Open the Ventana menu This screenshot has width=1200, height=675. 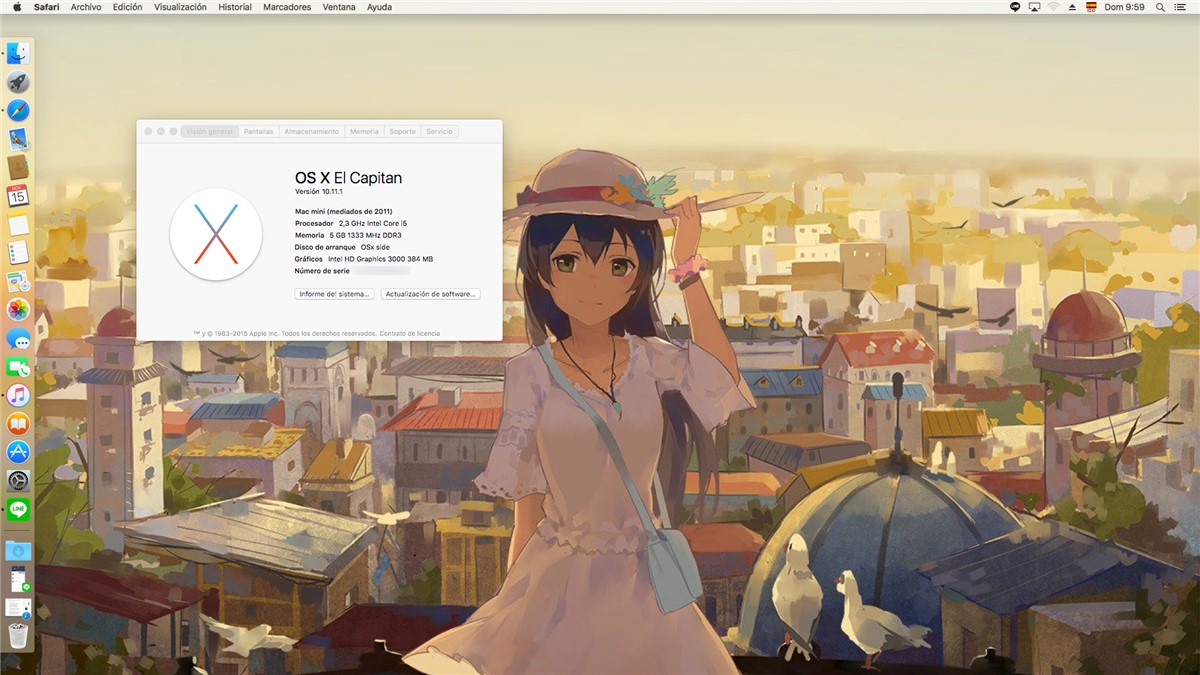coord(339,7)
